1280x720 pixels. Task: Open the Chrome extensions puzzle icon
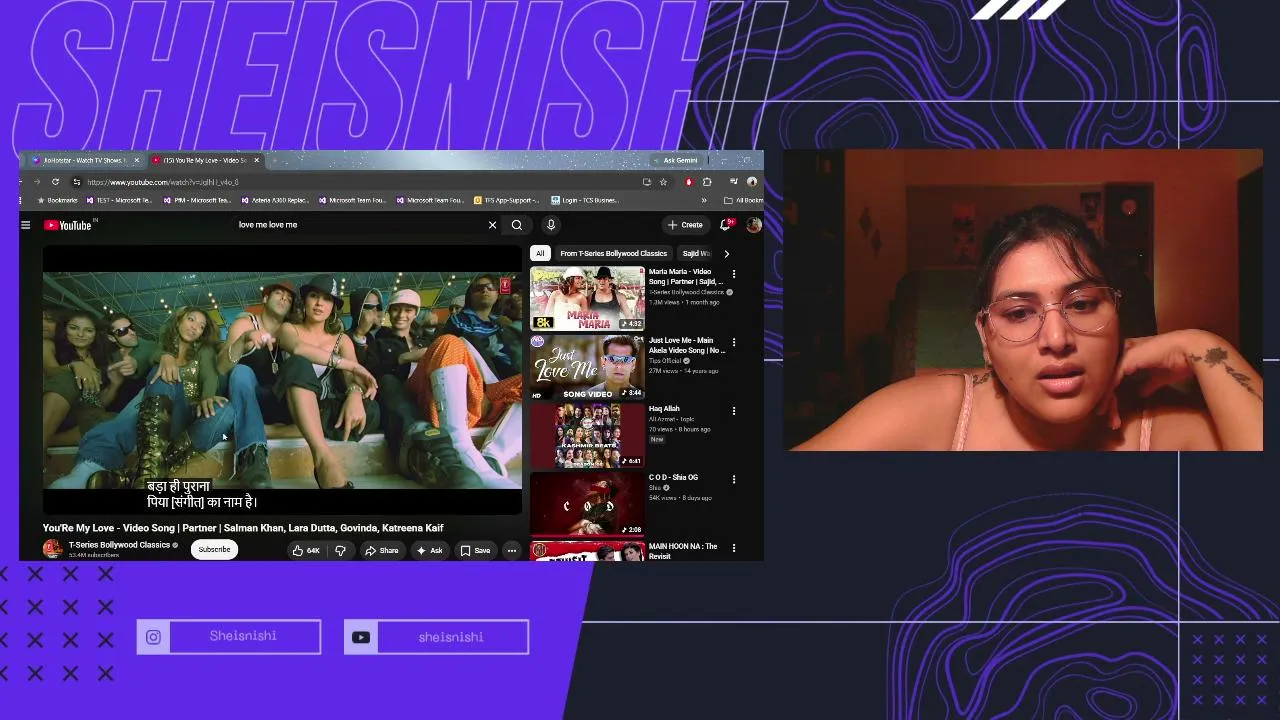(x=707, y=182)
